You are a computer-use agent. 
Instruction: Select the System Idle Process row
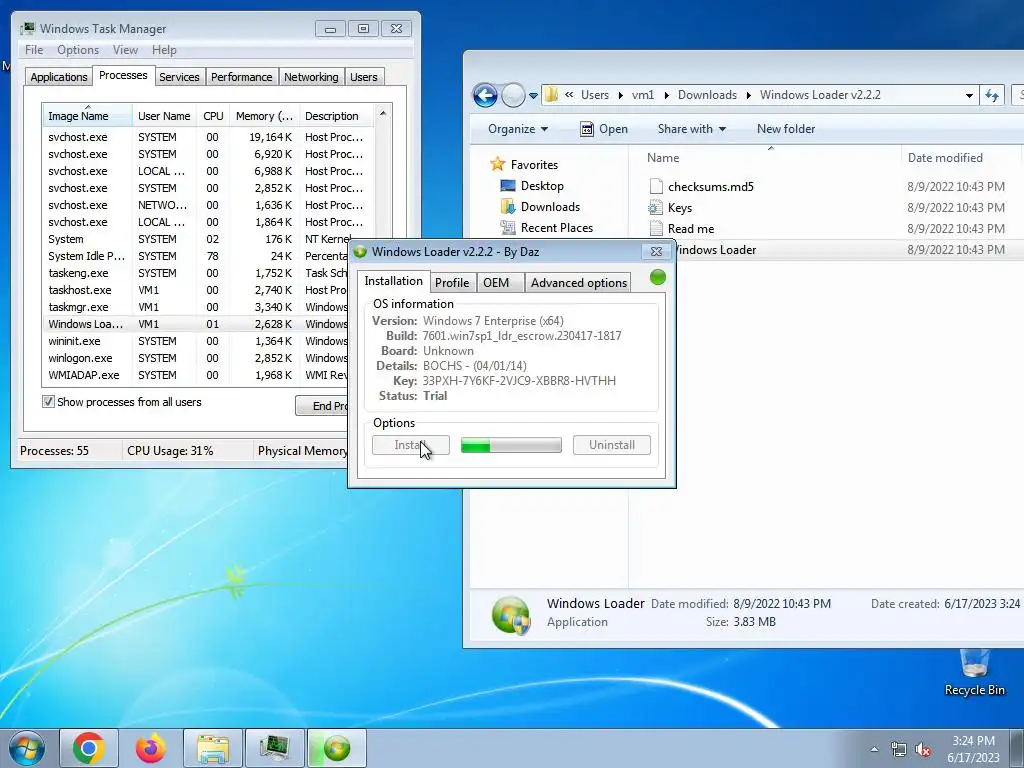pos(196,256)
